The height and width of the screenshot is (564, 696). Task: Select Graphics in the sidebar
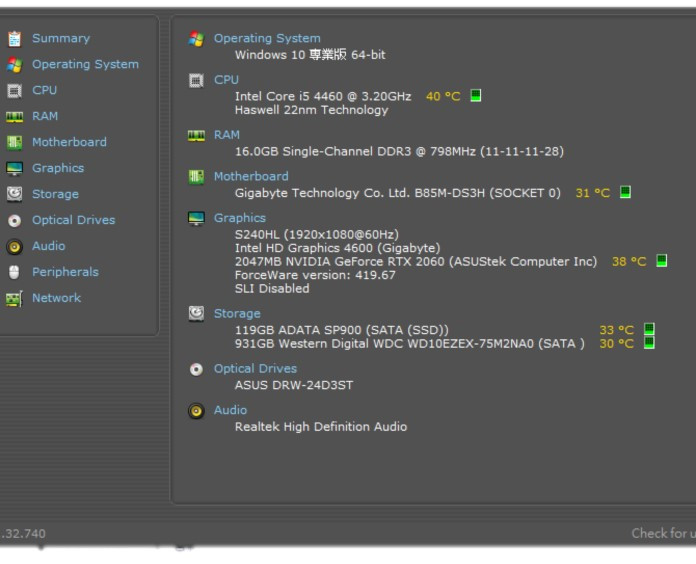pos(58,168)
